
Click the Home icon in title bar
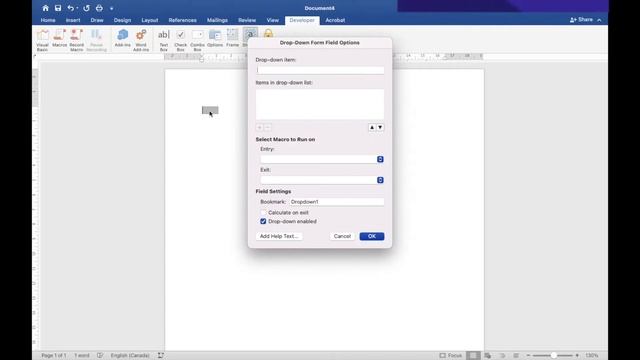(x=45, y=8)
